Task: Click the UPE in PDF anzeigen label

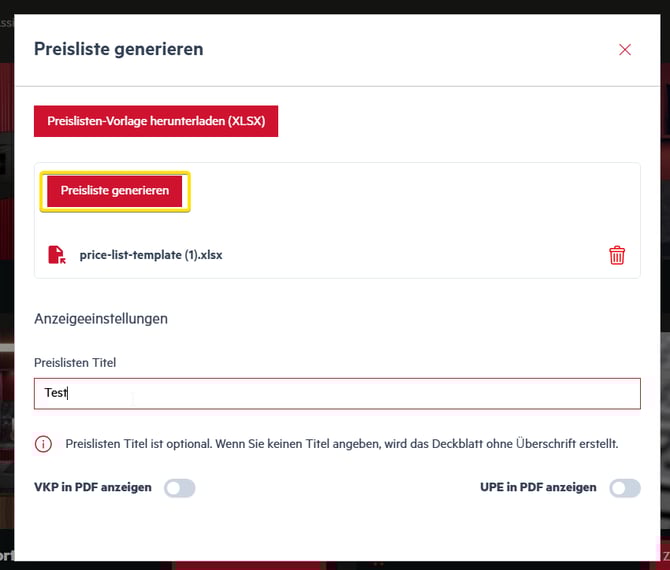Action: 538,487
